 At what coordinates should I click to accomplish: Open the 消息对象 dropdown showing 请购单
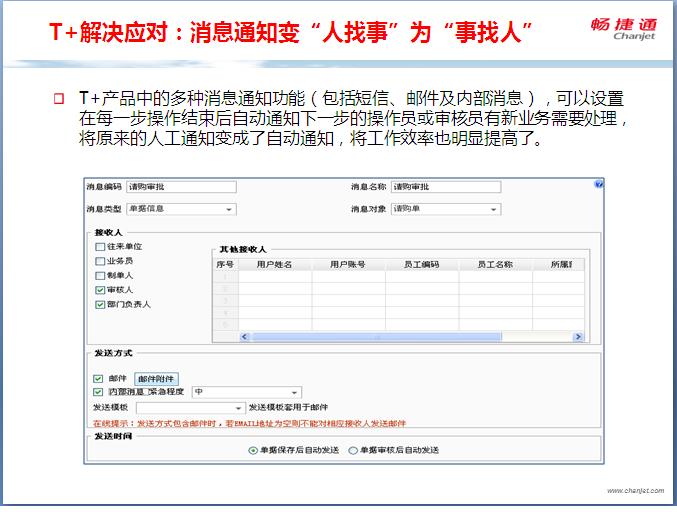(446, 209)
